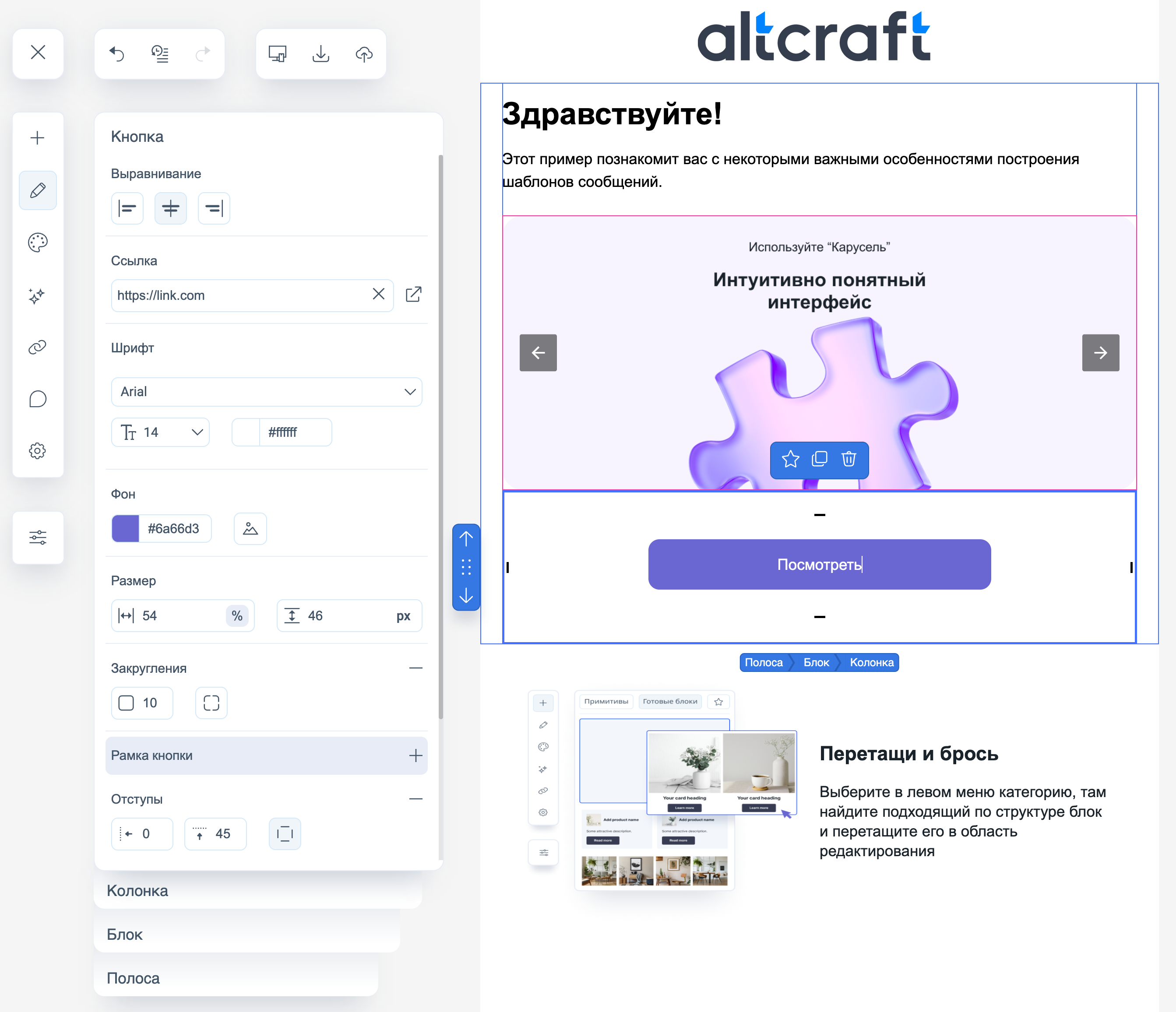This screenshot has width=1176, height=1012.
Task: Open the font size 14 dropdown
Action: pos(161,432)
